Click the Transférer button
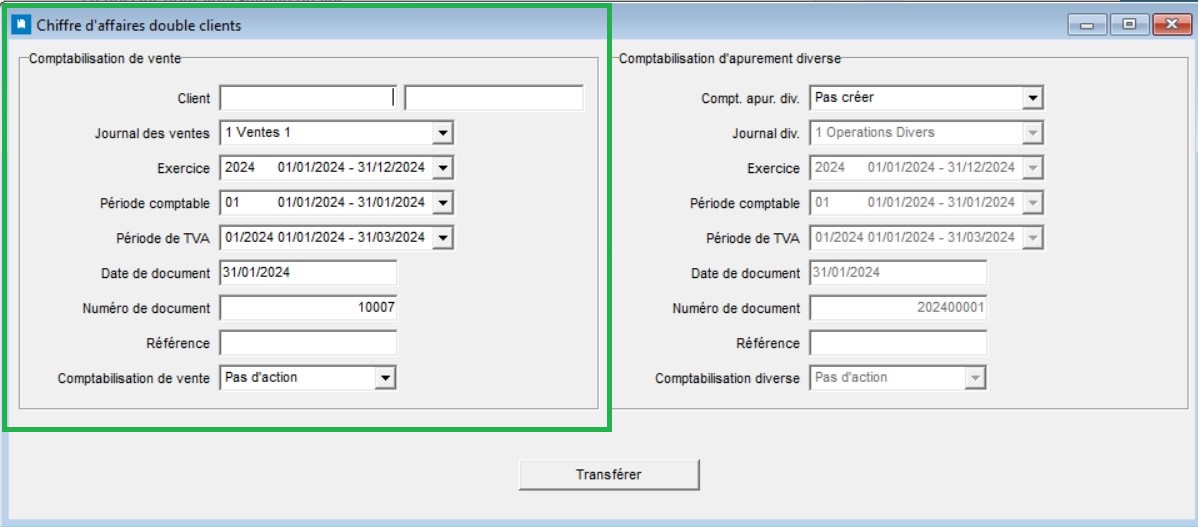The height and width of the screenshot is (527, 1198). tap(609, 474)
